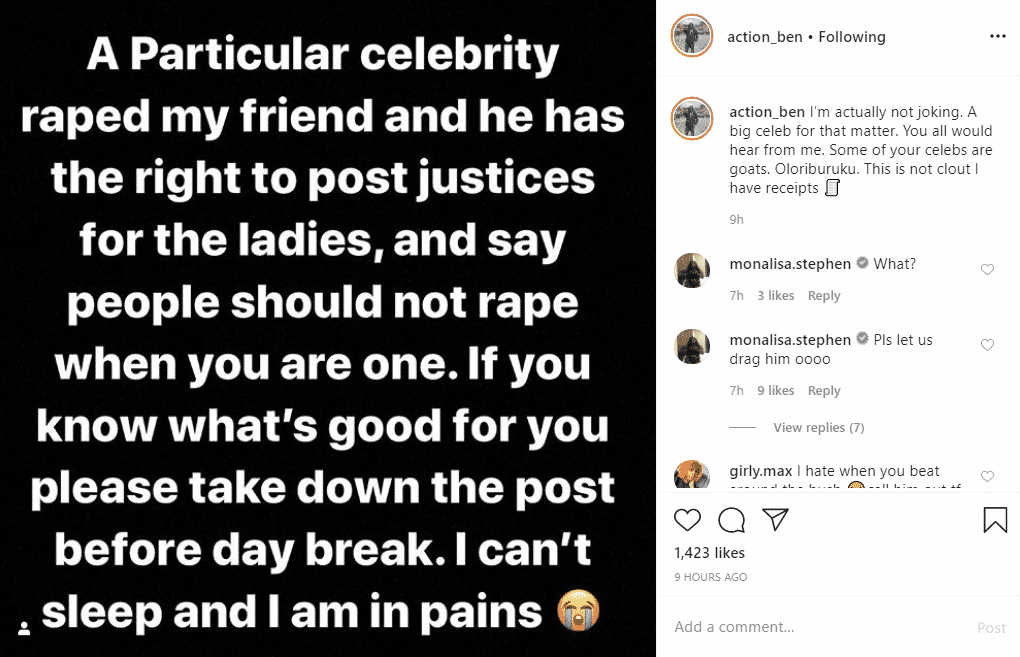Reply to the "What?" comment
This screenshot has height=657, width=1020.
pos(824,296)
